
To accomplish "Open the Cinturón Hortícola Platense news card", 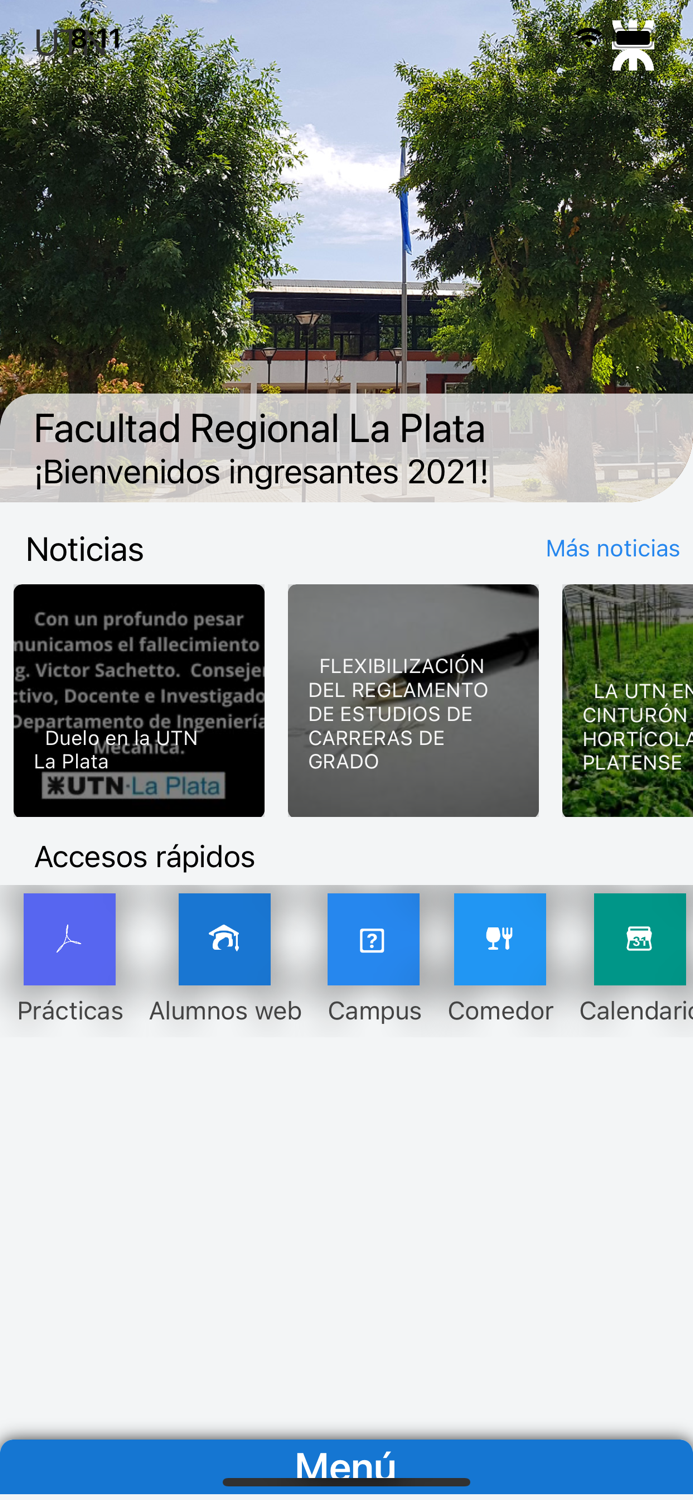I will pyautogui.click(x=628, y=701).
